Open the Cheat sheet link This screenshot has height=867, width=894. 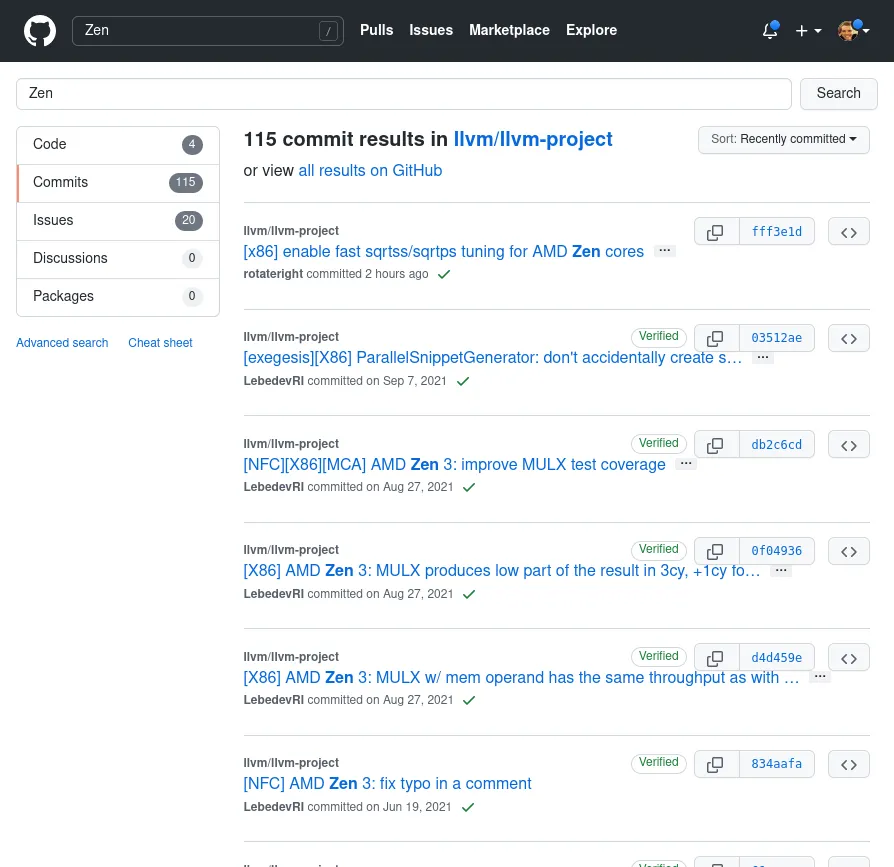pos(160,343)
